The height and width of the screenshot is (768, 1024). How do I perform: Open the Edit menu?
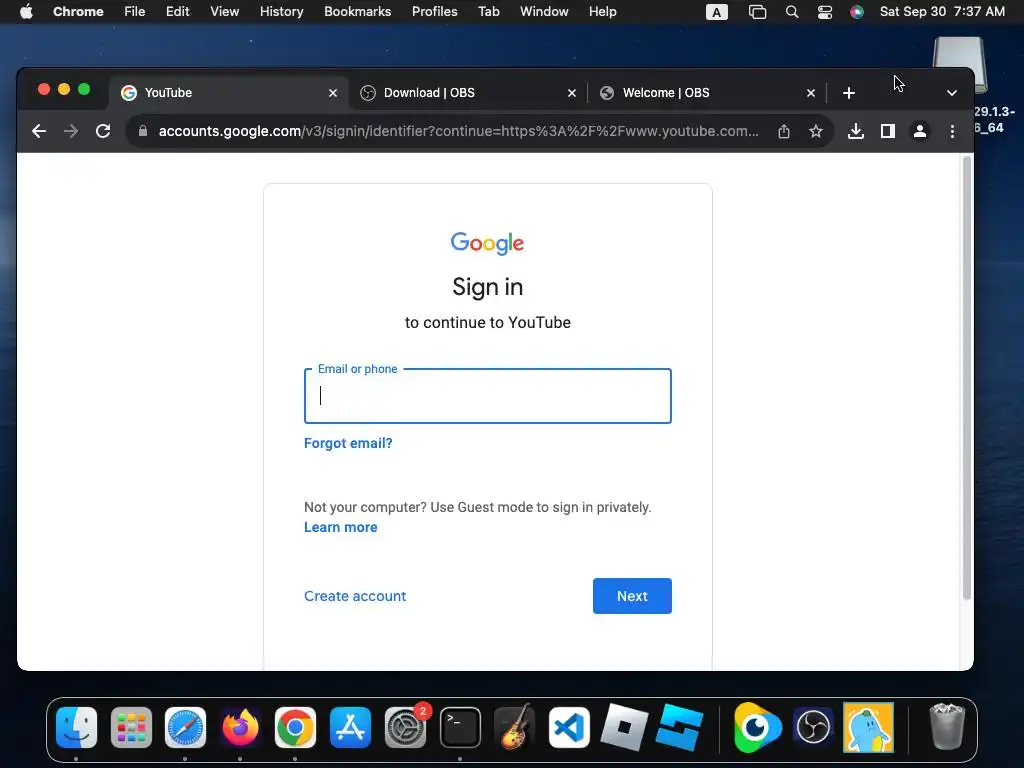pos(177,12)
